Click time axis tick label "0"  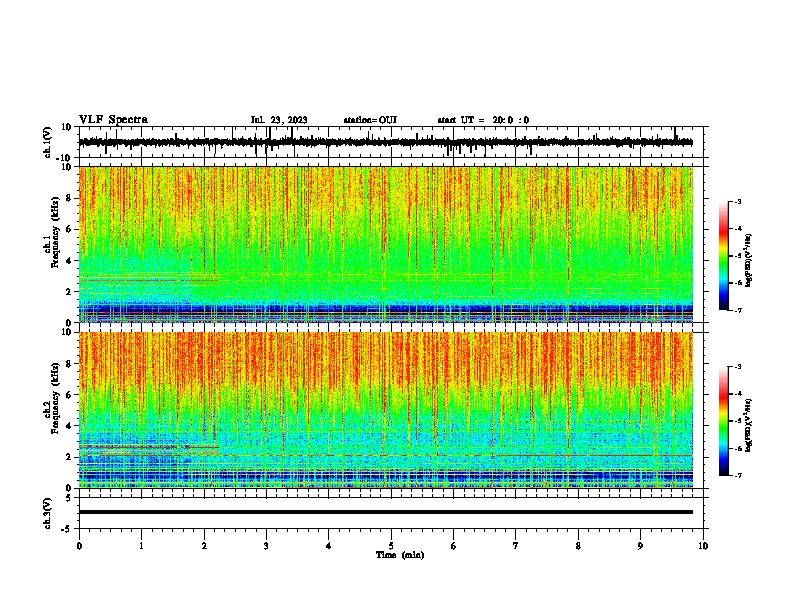tap(79, 546)
